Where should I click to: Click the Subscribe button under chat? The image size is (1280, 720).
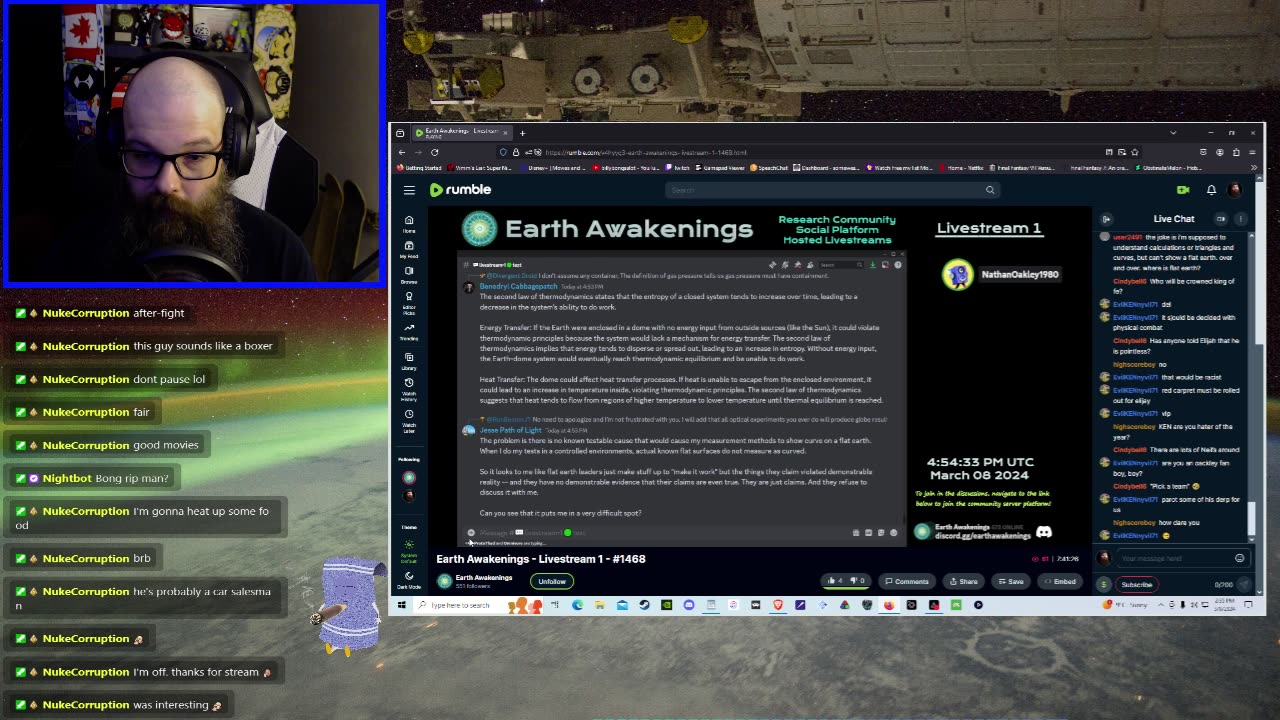[x=1136, y=584]
